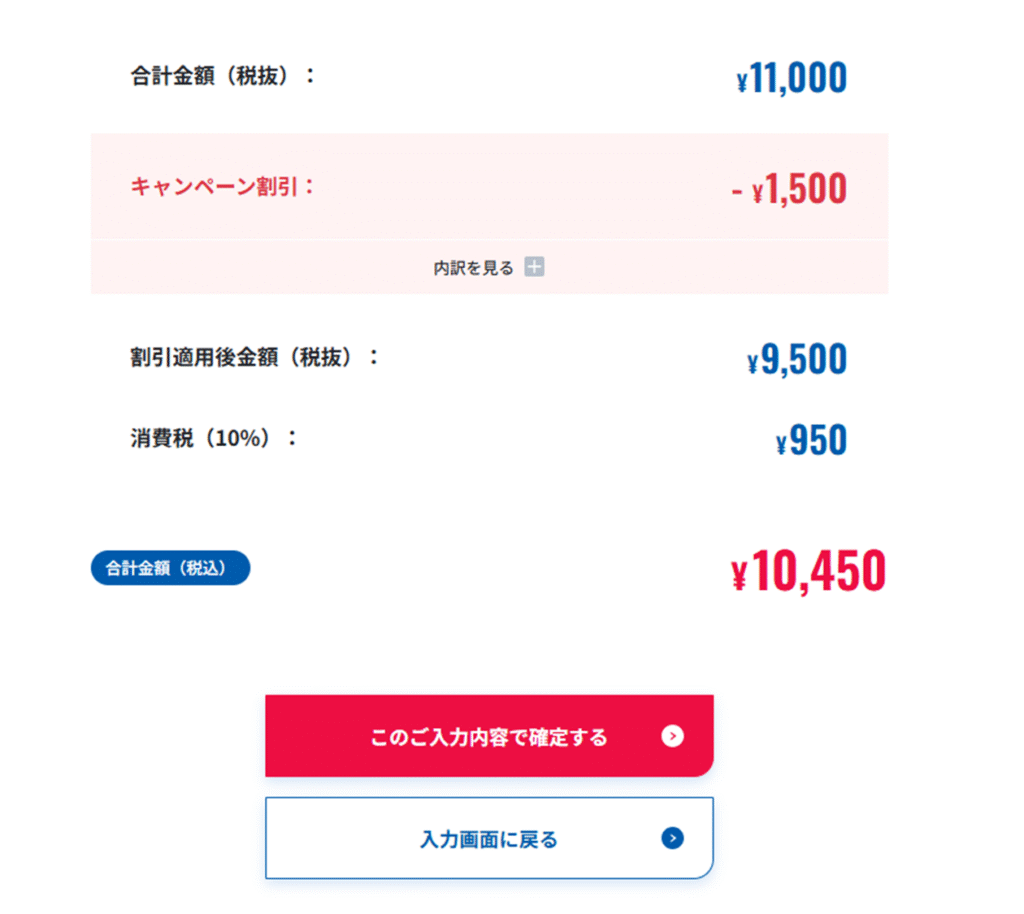This screenshot has width=1024, height=914.
Task: Click the blue arrow icon on back button
Action: 672,838
